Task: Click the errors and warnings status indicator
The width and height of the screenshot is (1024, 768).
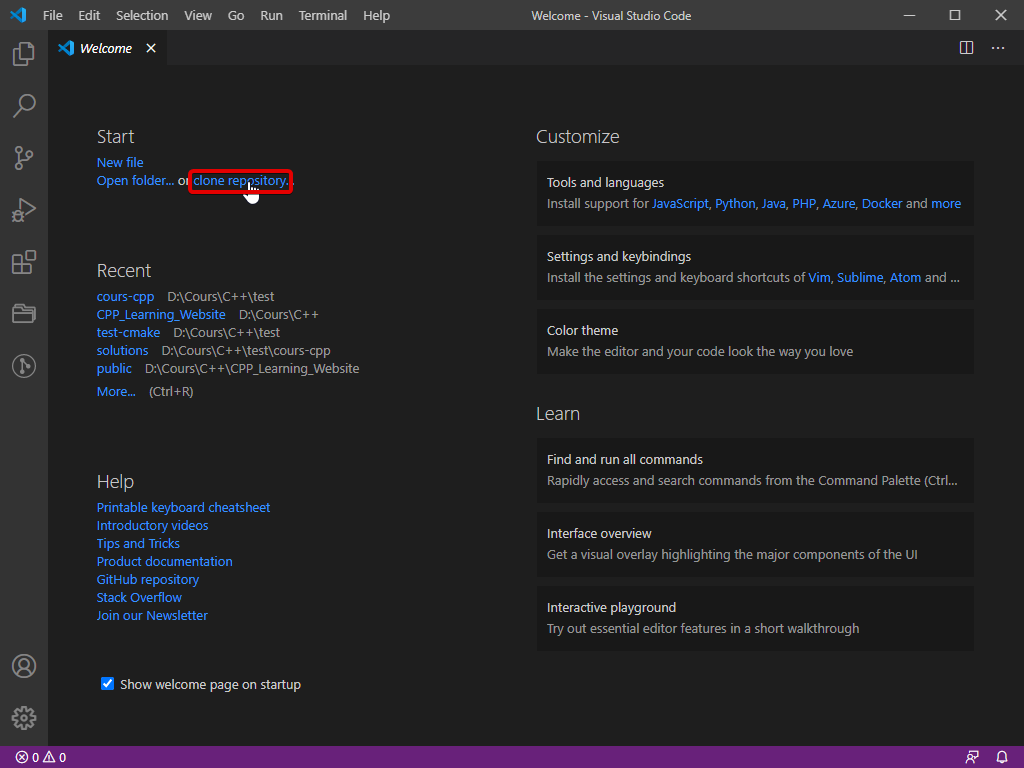Action: click(40, 758)
